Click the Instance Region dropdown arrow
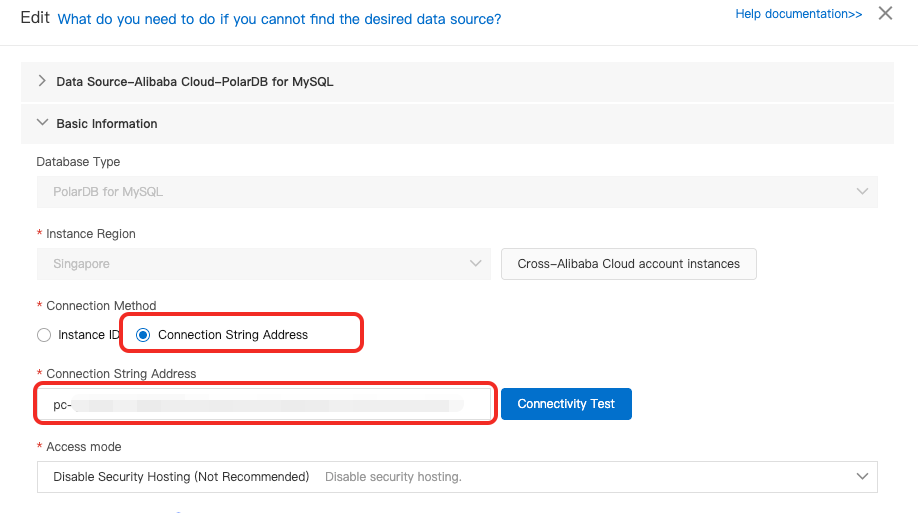Image resolution: width=919 pixels, height=513 pixels. [475, 264]
